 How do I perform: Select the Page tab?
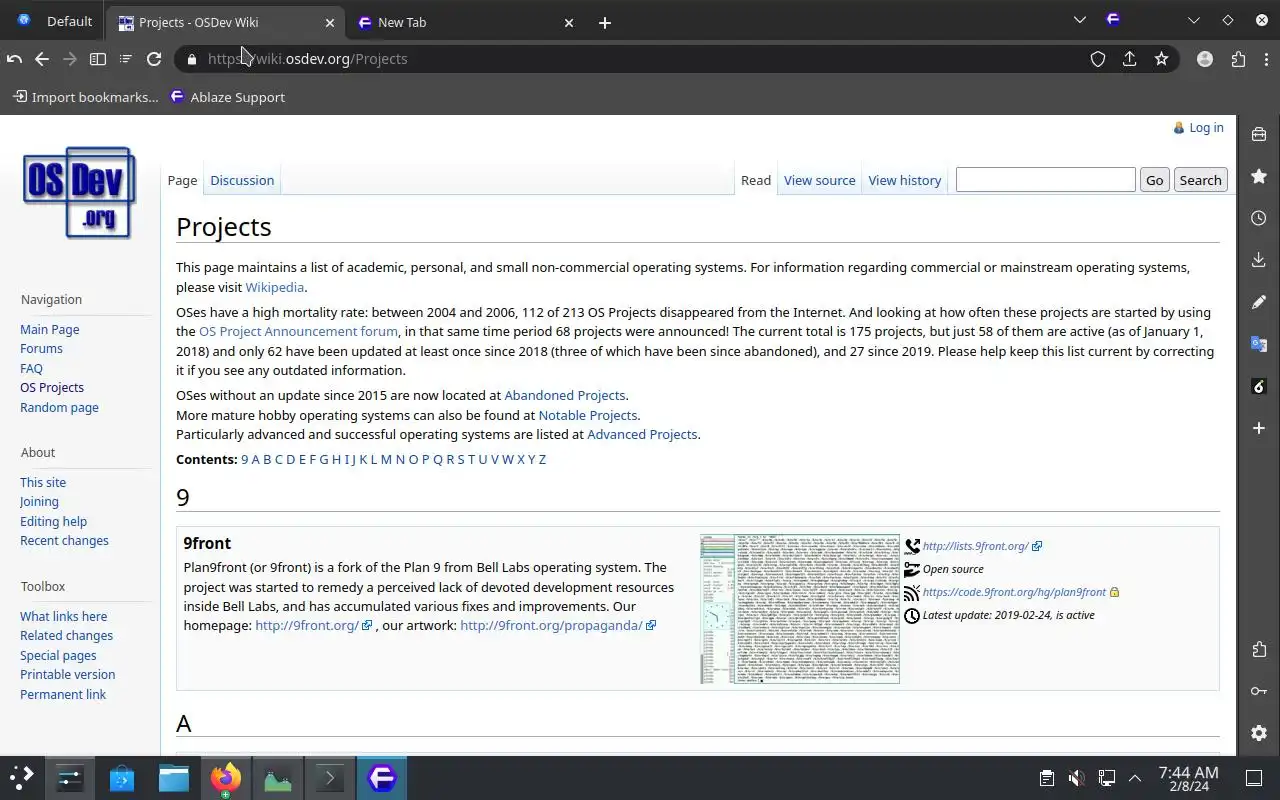click(182, 180)
